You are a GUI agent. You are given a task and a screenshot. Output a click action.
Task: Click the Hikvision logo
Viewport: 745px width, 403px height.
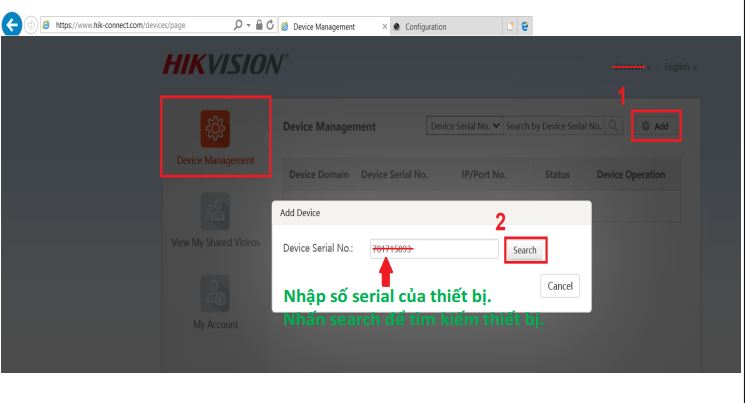[225, 64]
